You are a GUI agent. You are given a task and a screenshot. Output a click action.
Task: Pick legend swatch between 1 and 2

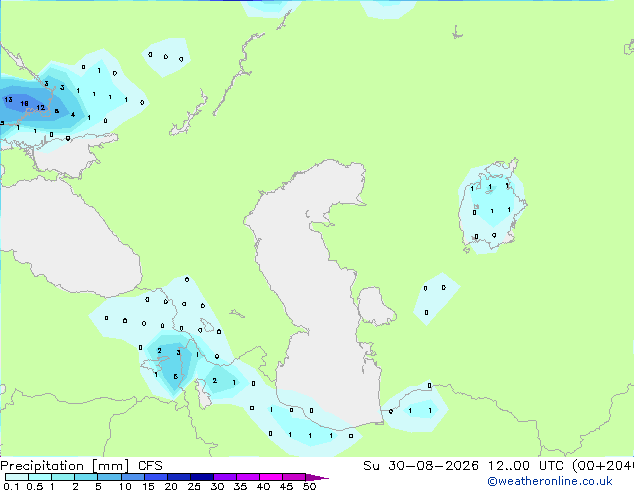point(63,477)
